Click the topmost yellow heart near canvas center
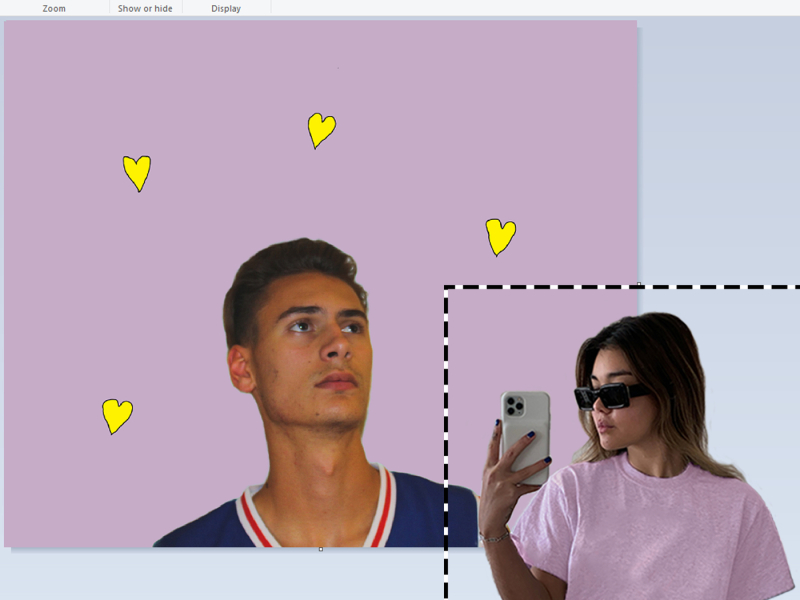 [320, 128]
